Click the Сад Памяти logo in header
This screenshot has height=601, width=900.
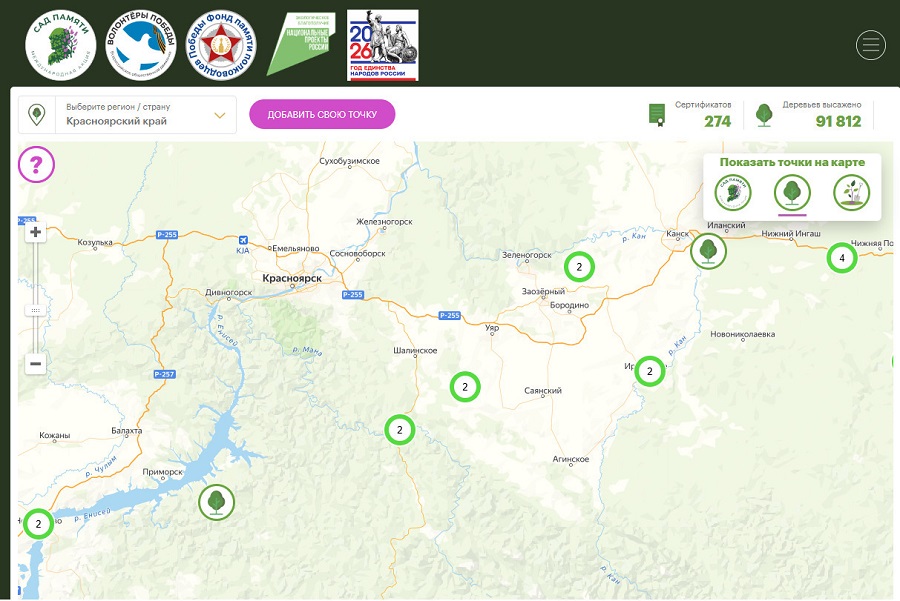point(63,45)
